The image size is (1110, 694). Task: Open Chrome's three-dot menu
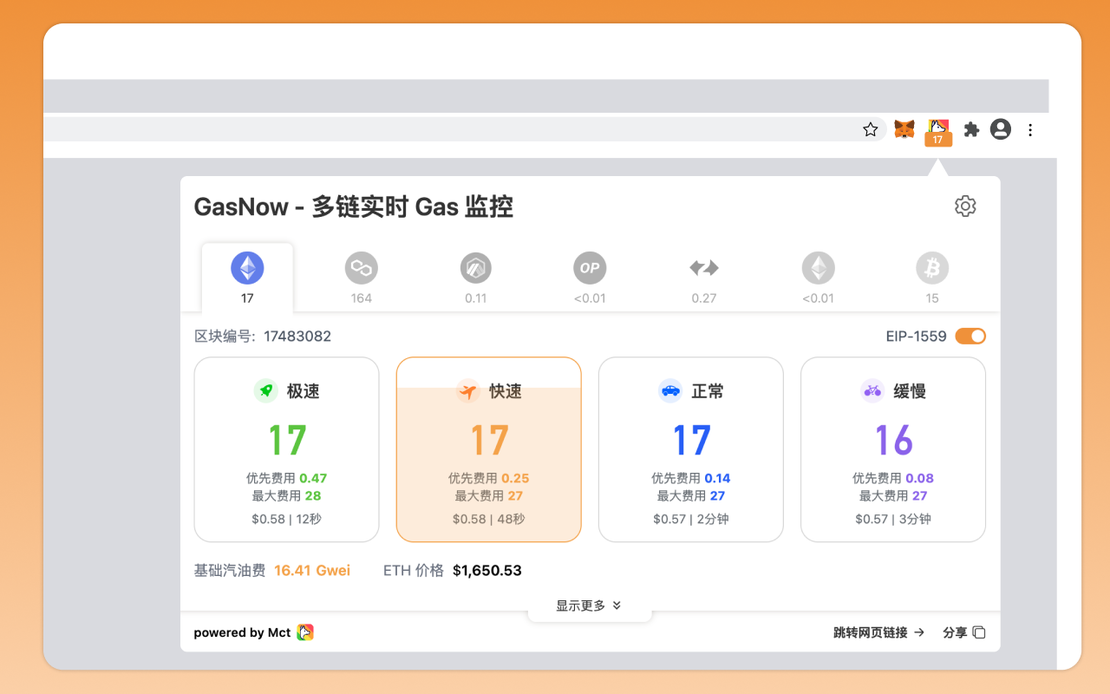[x=1030, y=129]
